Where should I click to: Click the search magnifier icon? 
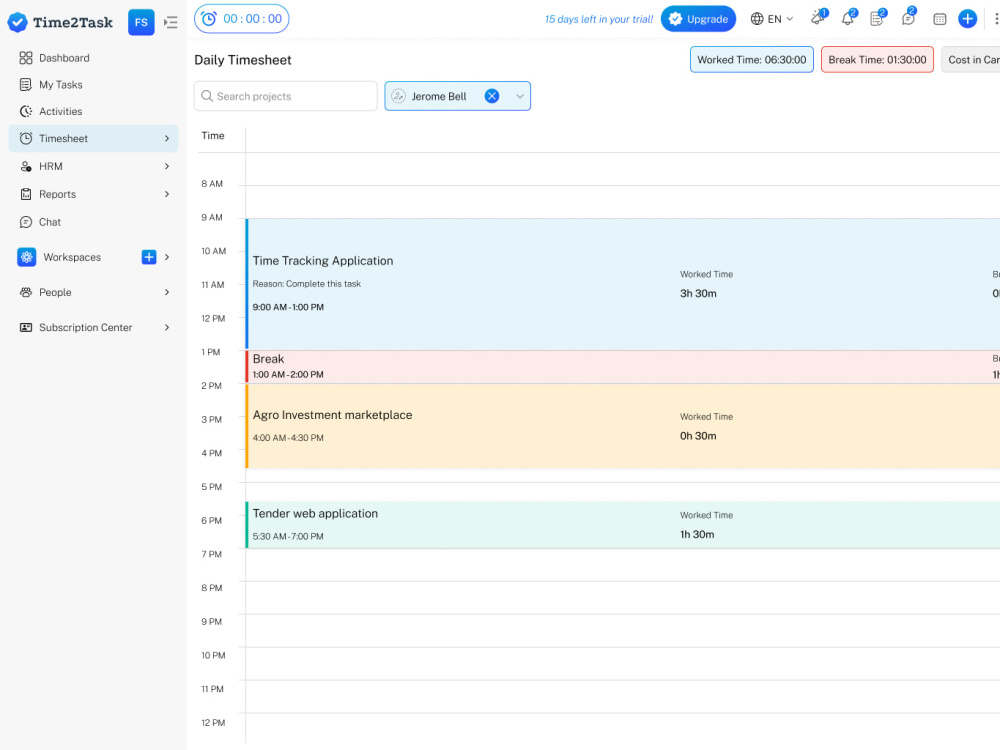(207, 96)
